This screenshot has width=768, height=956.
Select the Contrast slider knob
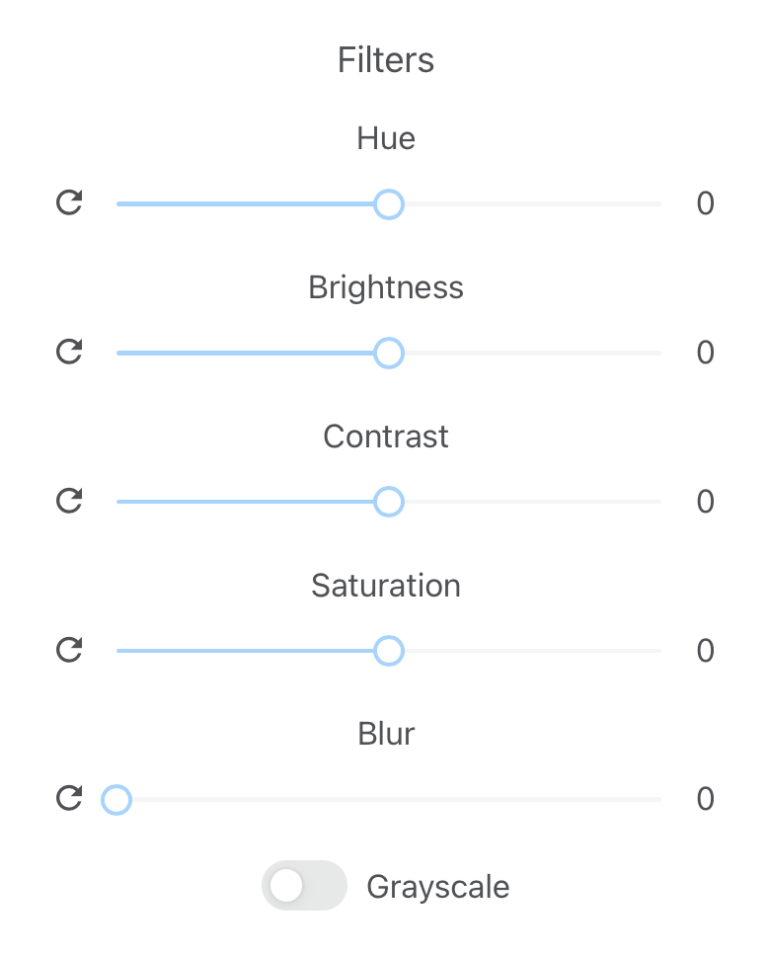tap(388, 502)
